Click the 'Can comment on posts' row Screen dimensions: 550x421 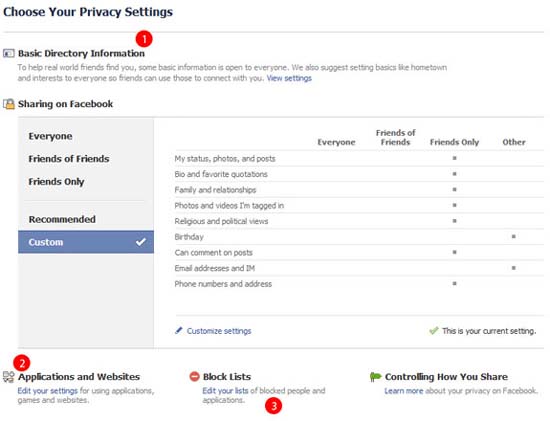359,253
